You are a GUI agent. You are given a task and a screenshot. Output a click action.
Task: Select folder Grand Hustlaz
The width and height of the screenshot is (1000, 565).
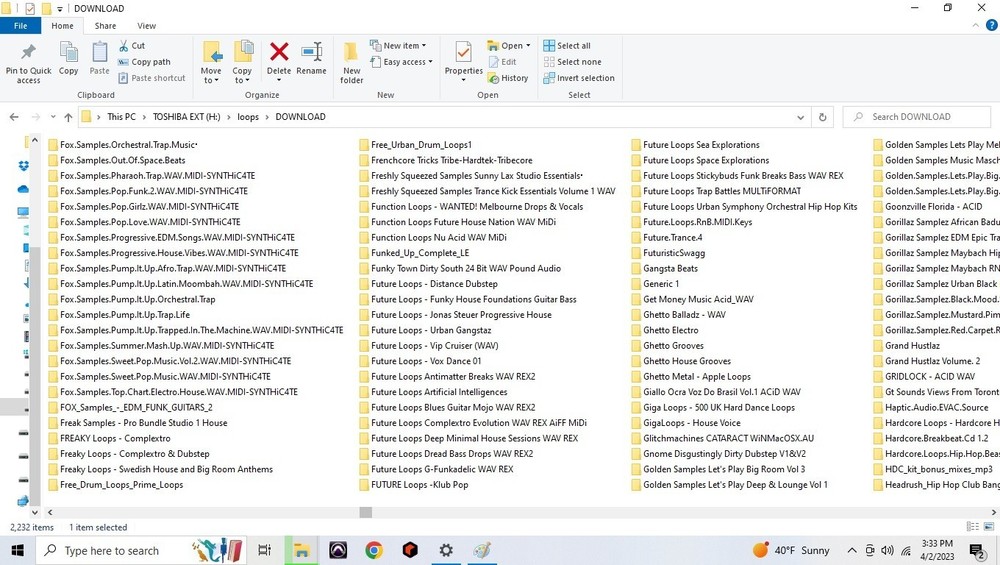click(x=906, y=346)
